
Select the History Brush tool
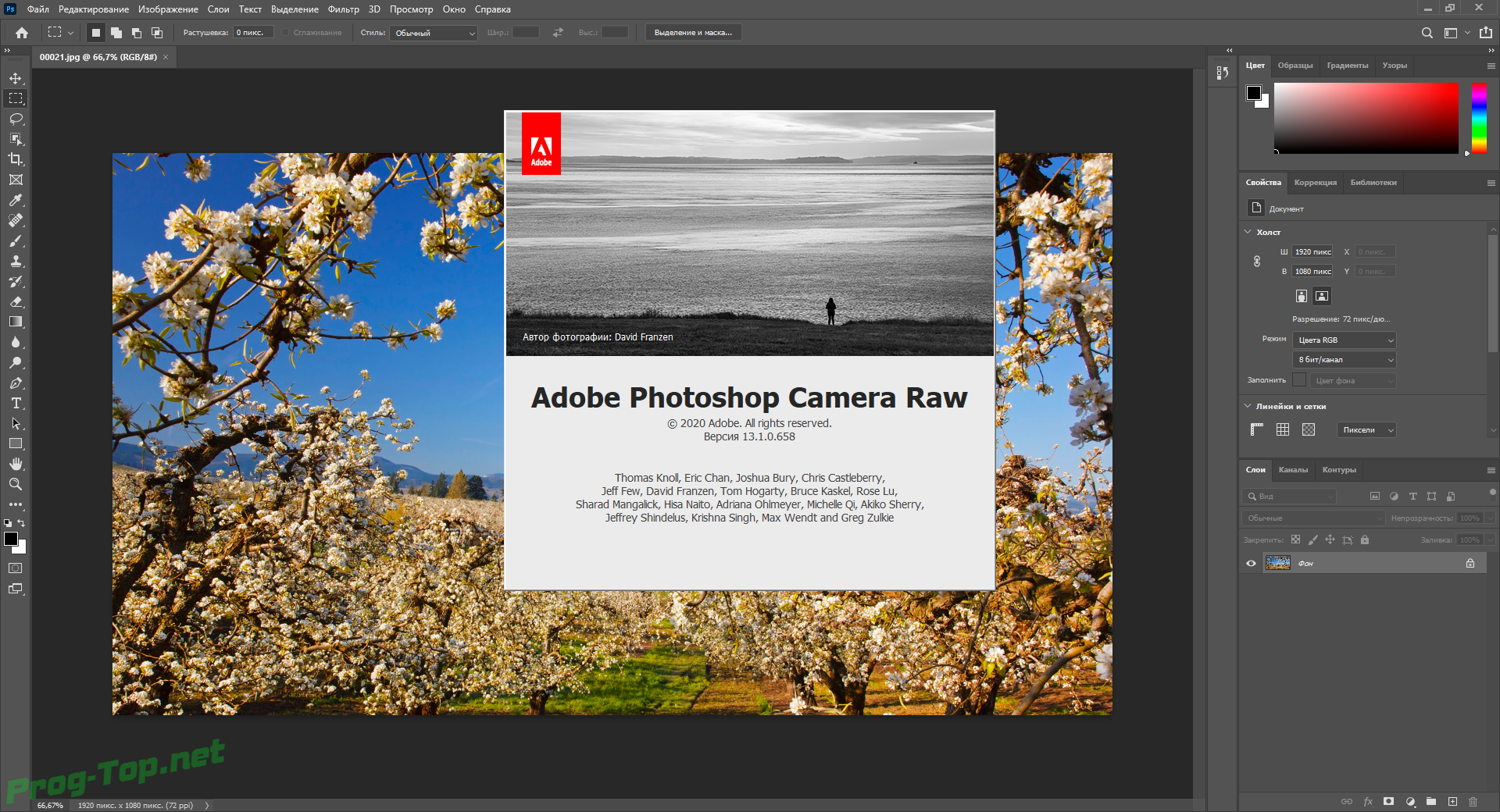click(x=16, y=281)
